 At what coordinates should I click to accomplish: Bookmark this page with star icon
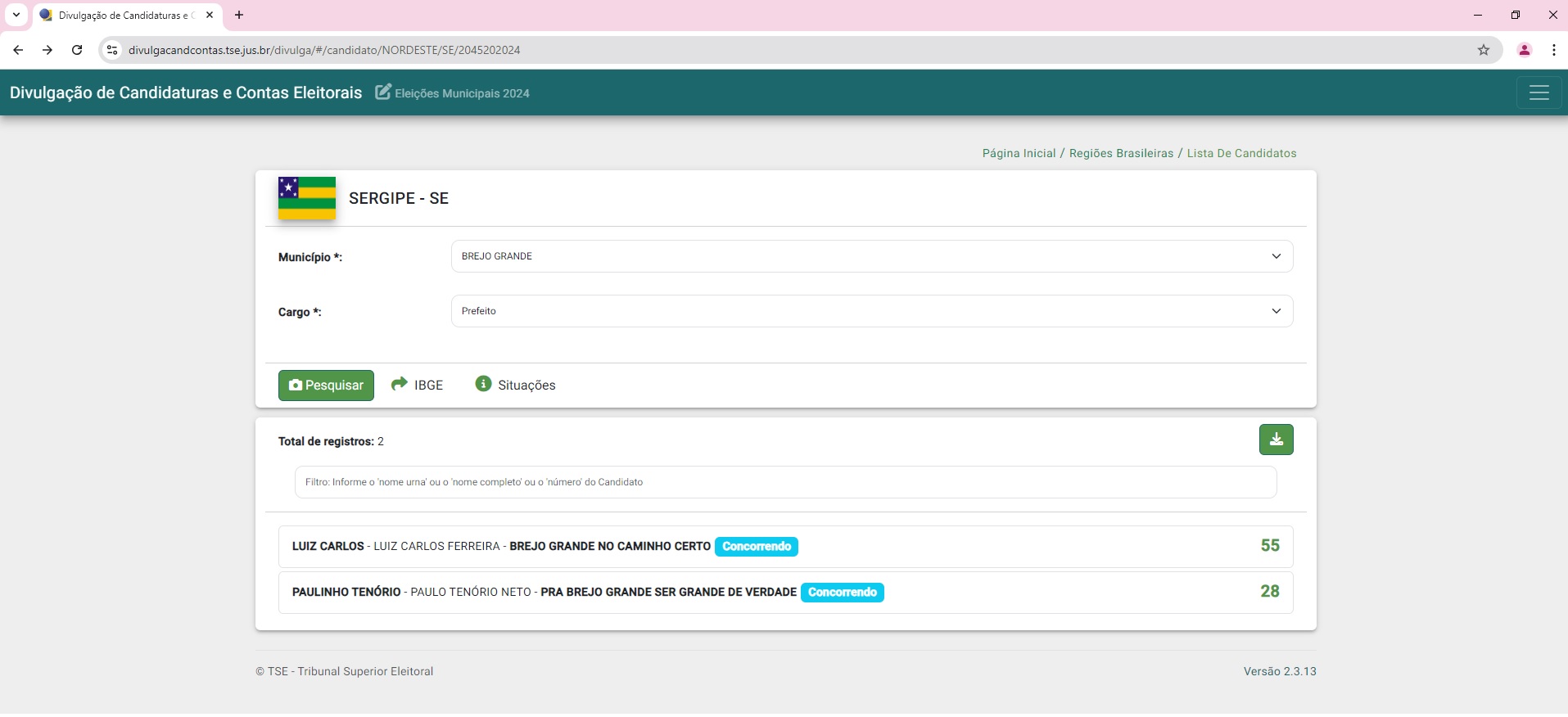1483,50
